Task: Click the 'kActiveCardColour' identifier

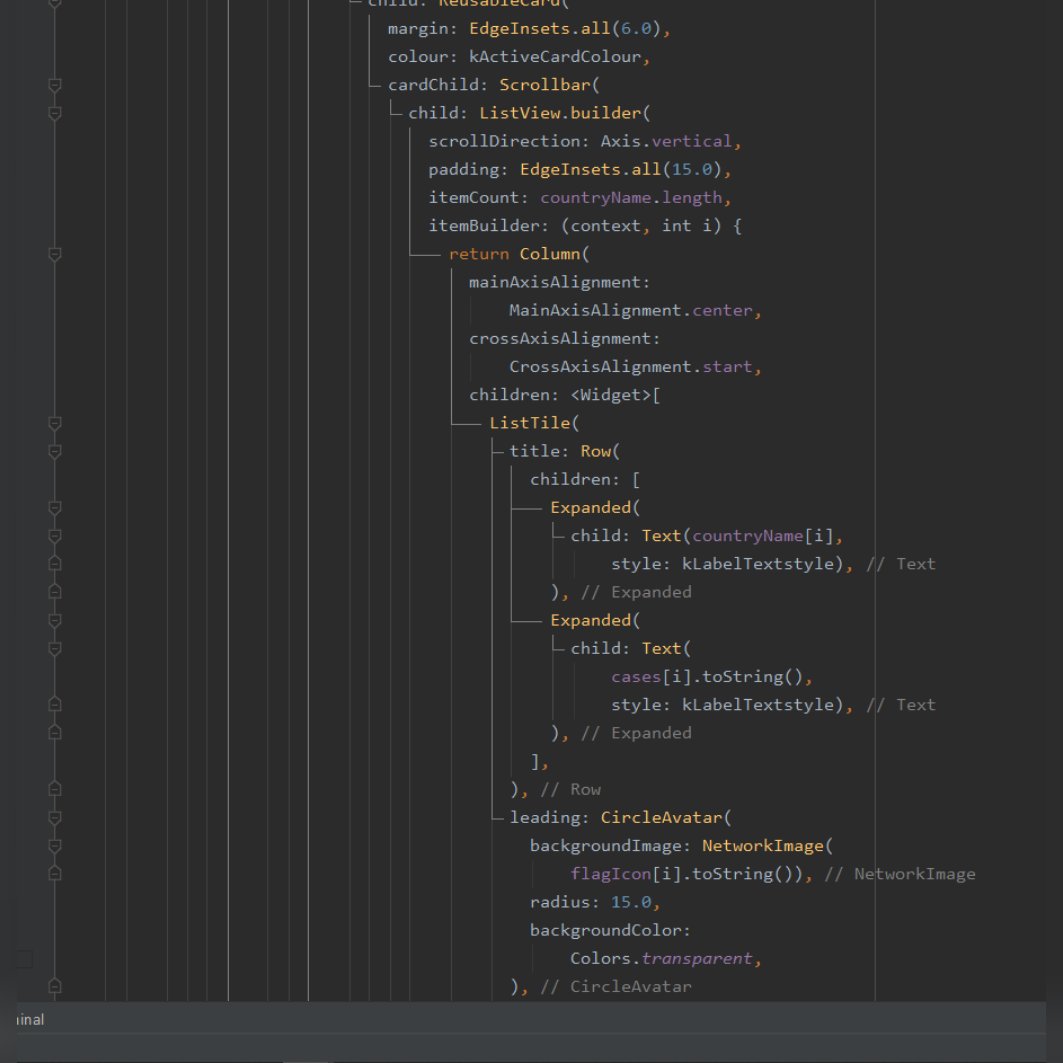Action: (555, 57)
